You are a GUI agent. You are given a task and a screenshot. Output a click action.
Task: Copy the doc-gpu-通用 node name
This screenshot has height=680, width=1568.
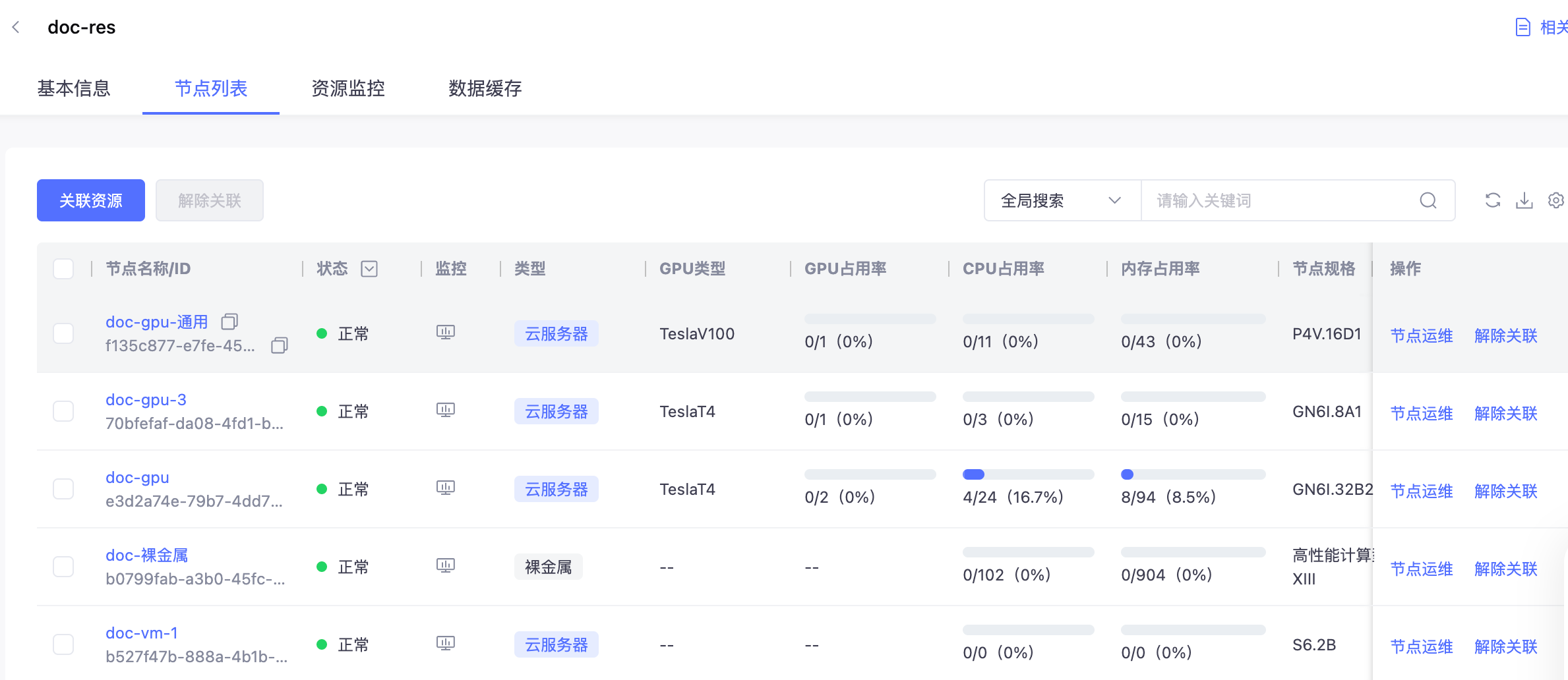(x=229, y=322)
